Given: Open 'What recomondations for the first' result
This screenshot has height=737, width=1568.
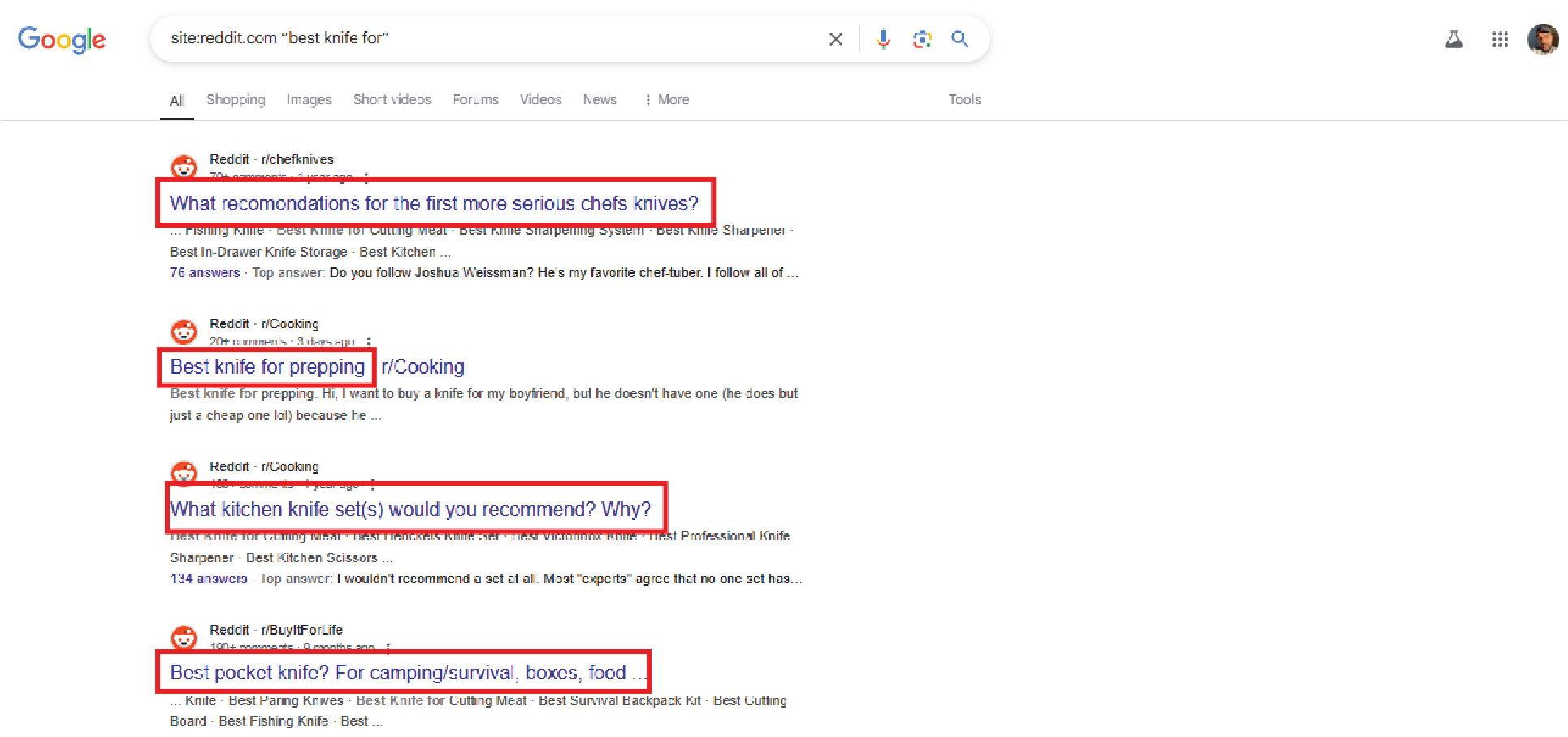Looking at the screenshot, I should [434, 203].
